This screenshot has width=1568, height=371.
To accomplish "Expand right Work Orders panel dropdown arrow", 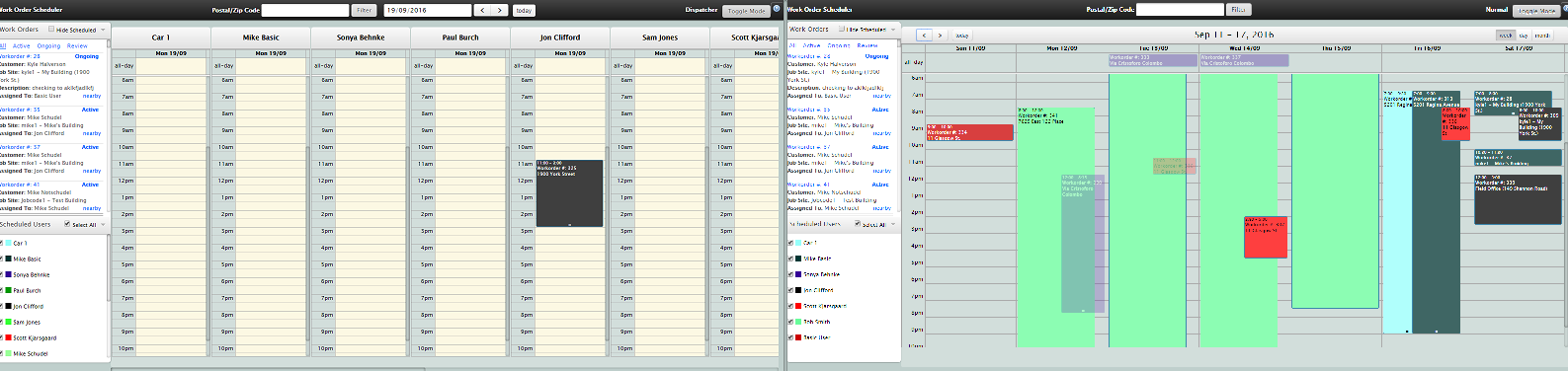I will [894, 30].
